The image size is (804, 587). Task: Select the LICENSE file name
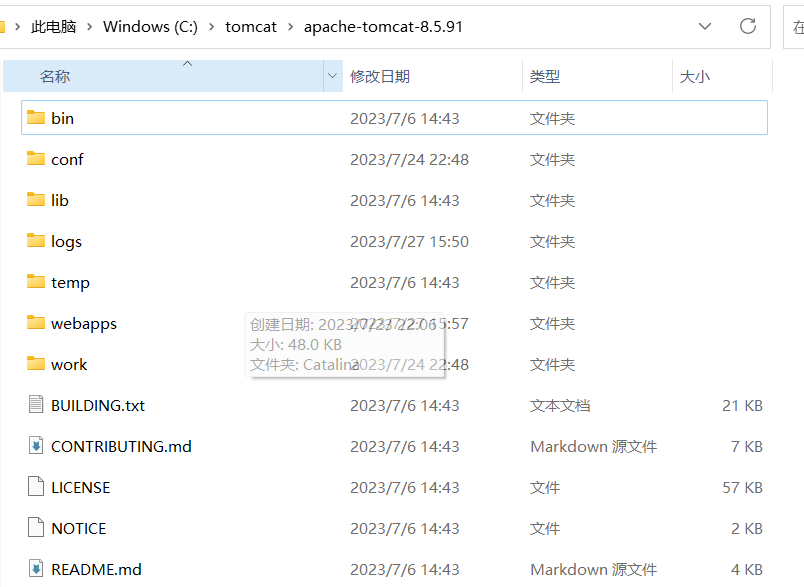(81, 488)
